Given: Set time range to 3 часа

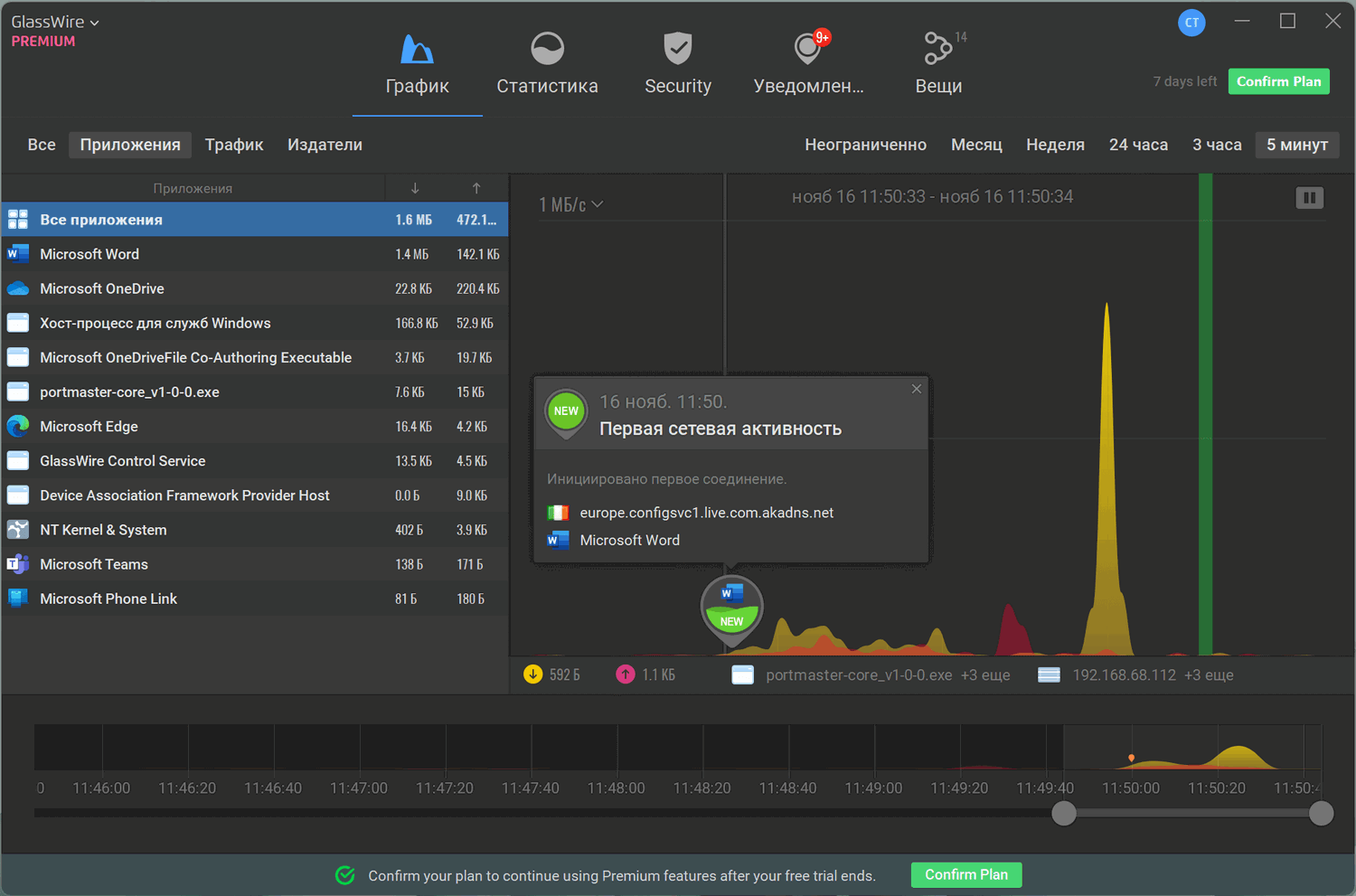Looking at the screenshot, I should coord(1217,145).
